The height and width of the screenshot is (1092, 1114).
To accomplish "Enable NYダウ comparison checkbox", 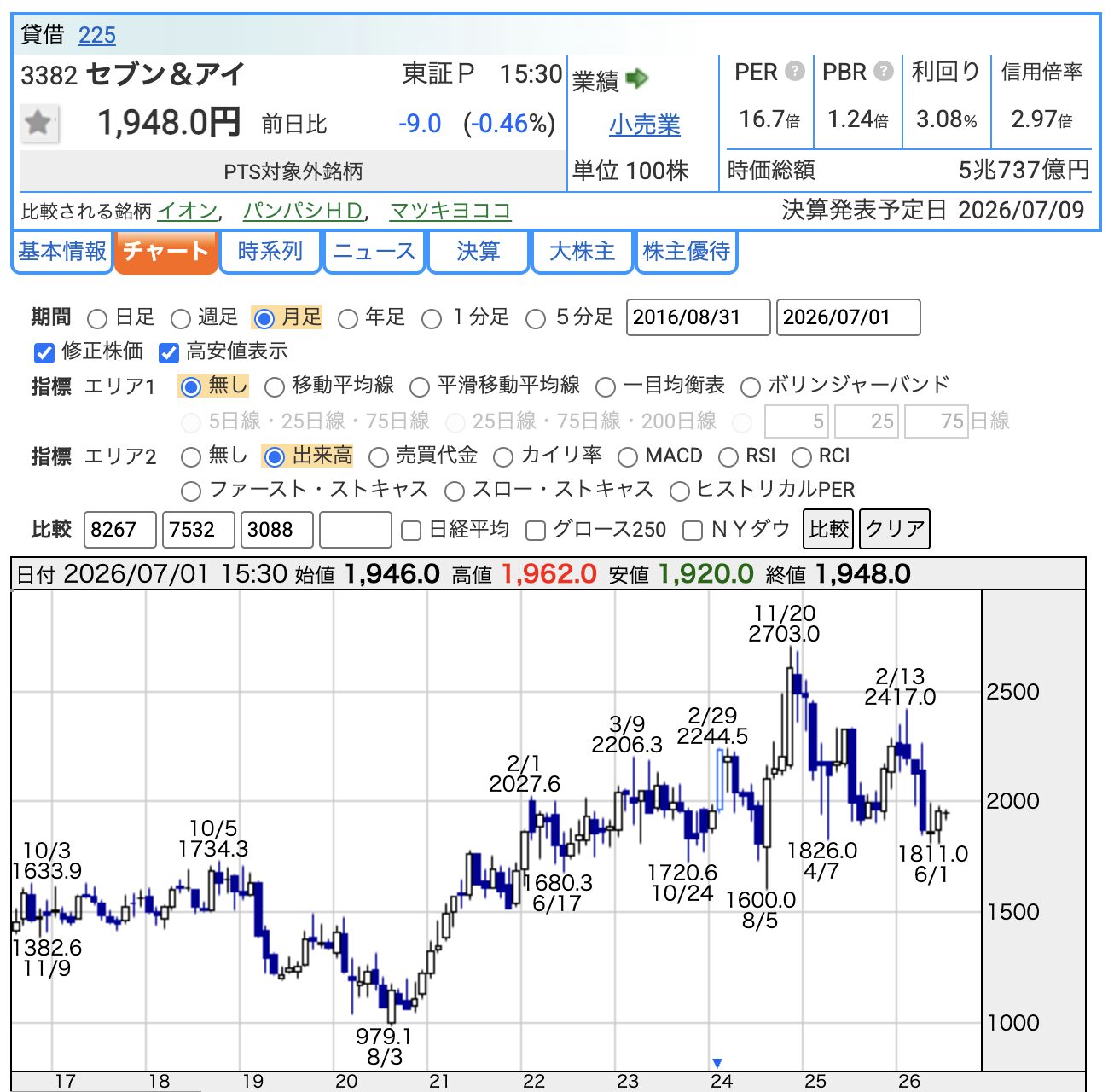I will tap(693, 531).
